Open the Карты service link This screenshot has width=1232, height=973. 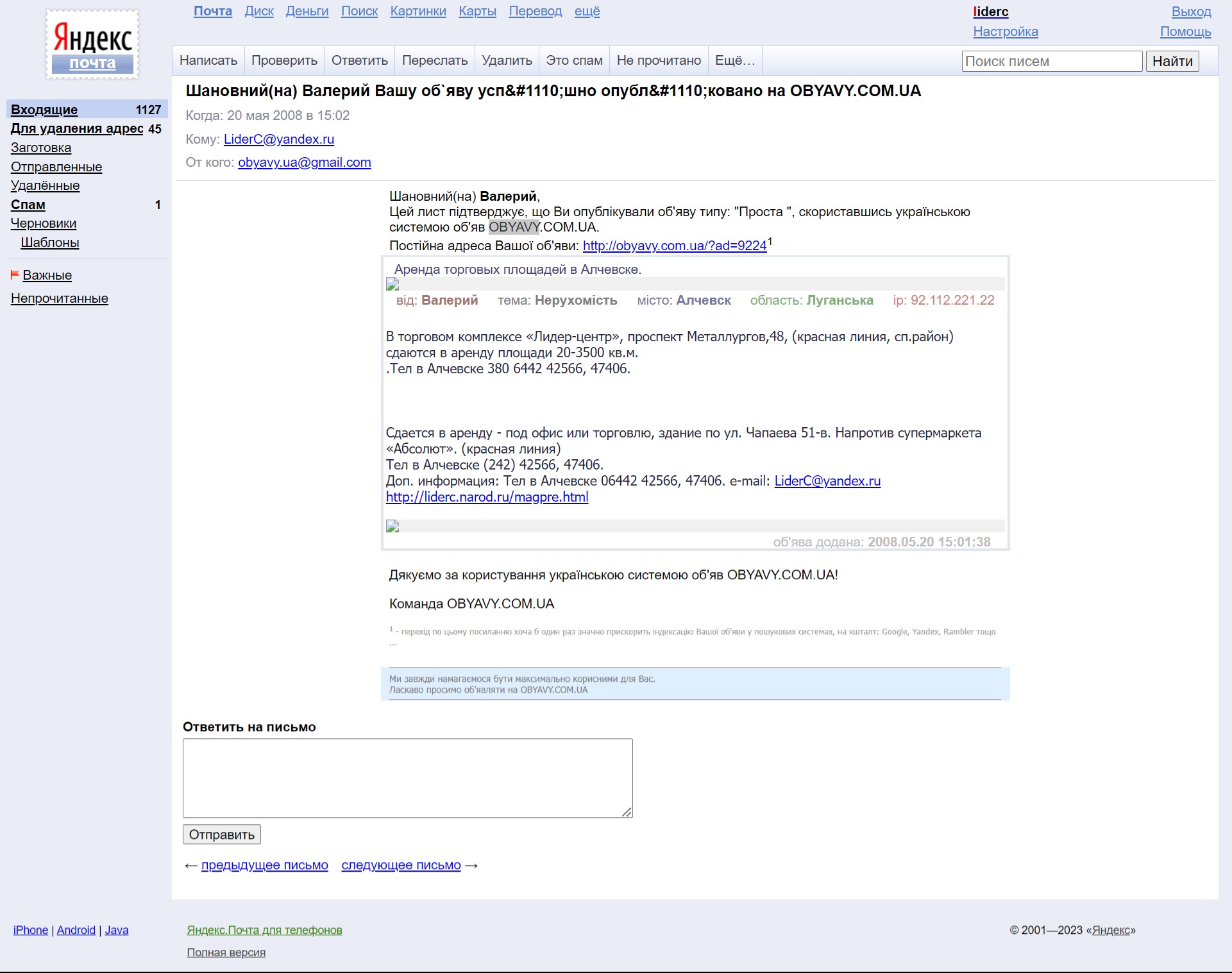[478, 12]
